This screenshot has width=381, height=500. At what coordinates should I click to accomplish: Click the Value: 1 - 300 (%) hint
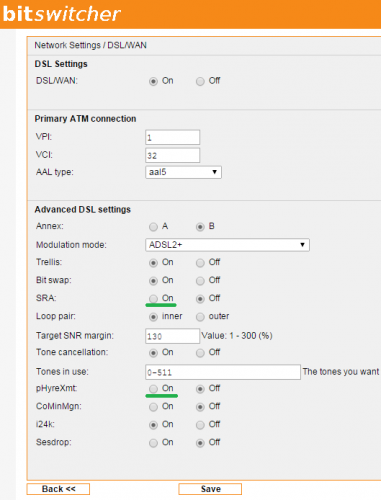click(237, 336)
